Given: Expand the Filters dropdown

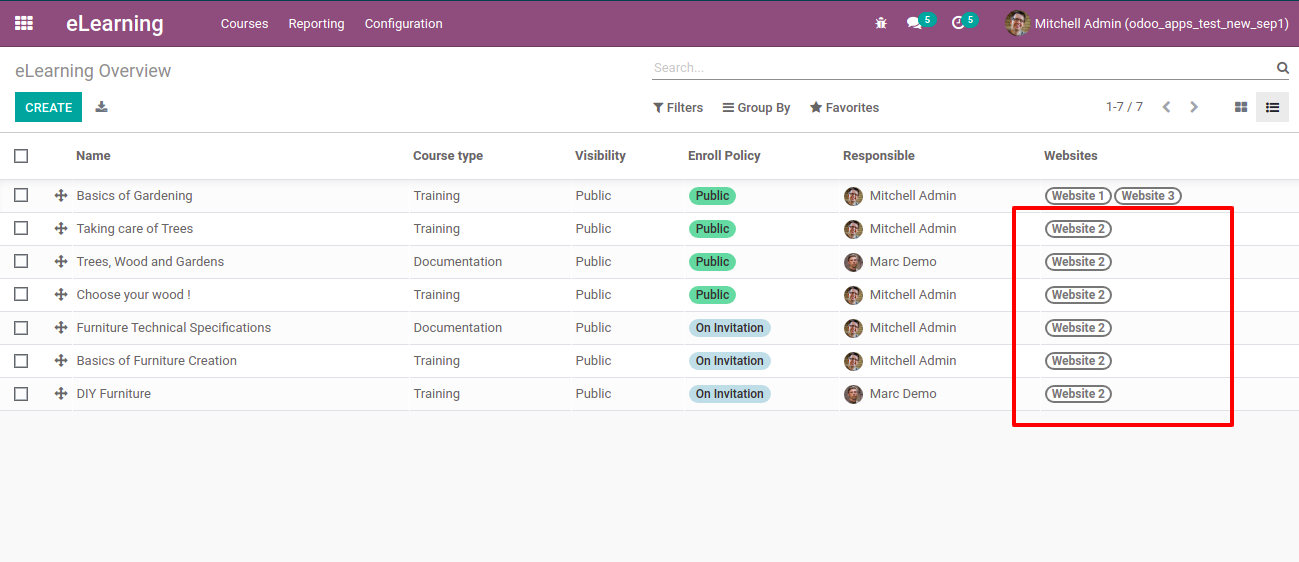Looking at the screenshot, I should pyautogui.click(x=678, y=108).
